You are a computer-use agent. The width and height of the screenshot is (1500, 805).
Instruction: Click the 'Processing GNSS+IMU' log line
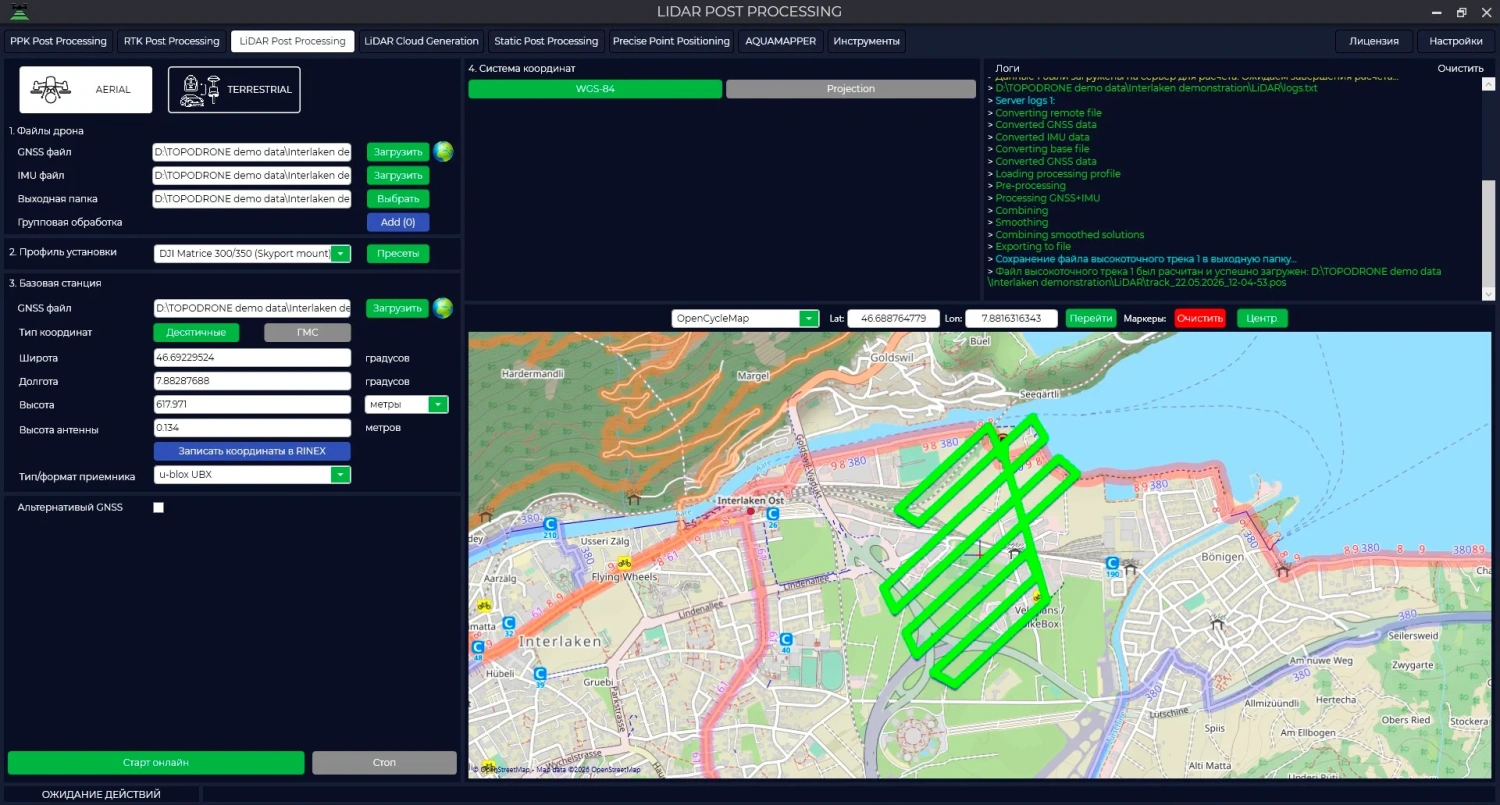[x=1047, y=198]
